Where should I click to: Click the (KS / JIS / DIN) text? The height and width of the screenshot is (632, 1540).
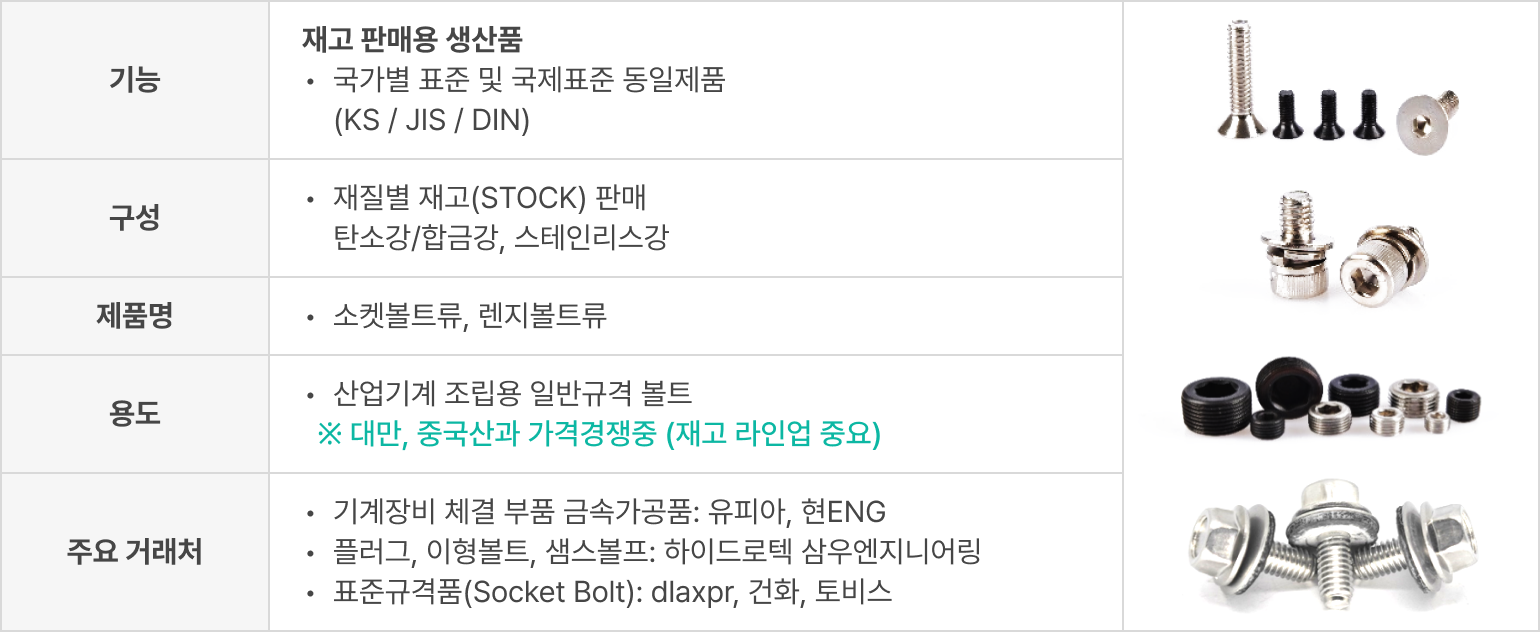click(432, 120)
